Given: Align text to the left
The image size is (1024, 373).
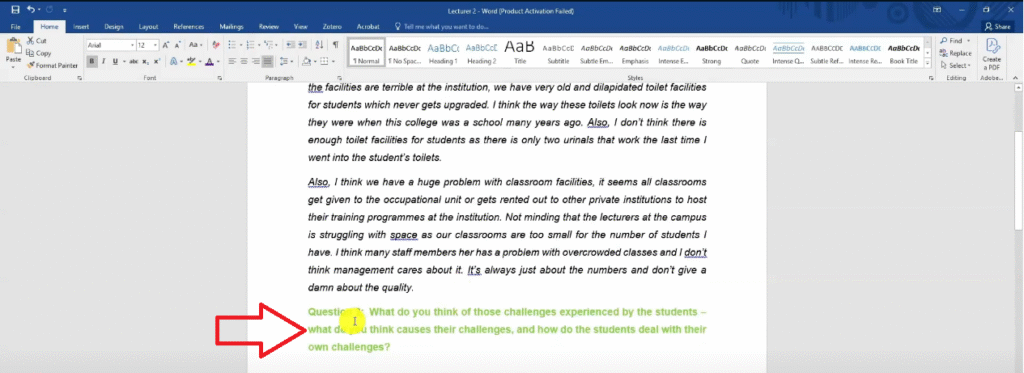Looking at the screenshot, I should 232,61.
